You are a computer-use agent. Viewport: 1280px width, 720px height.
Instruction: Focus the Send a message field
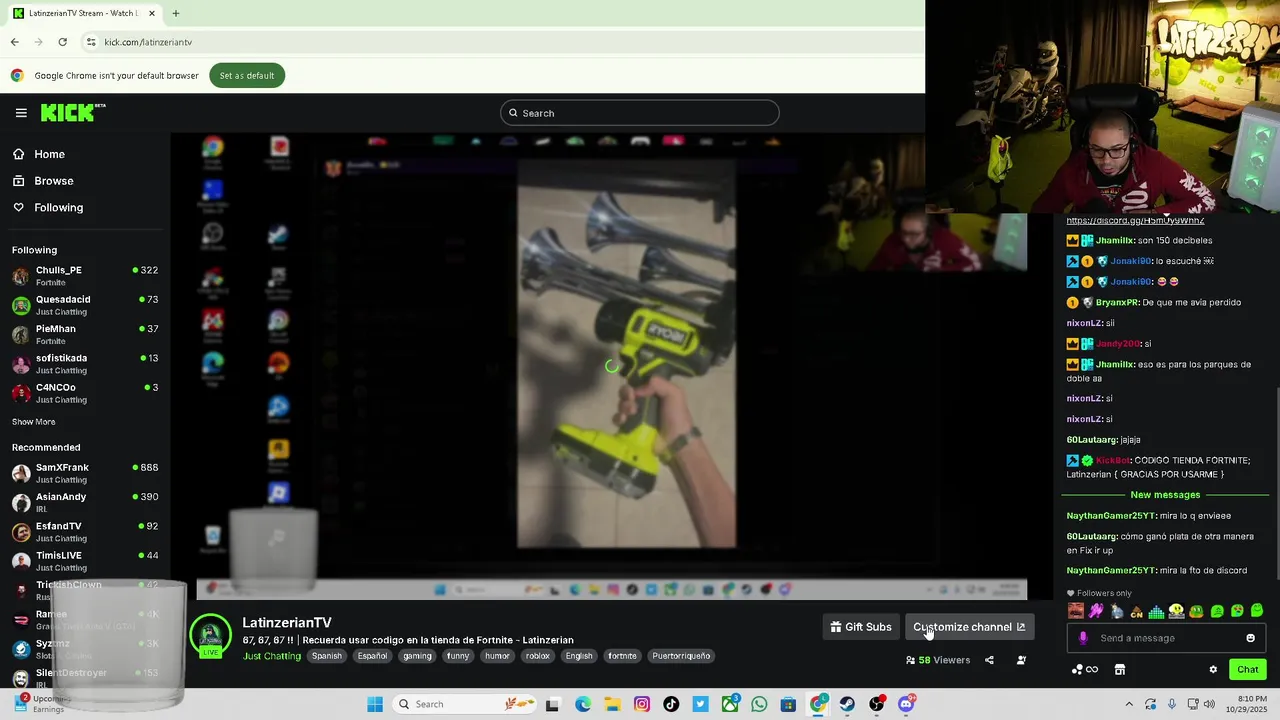1165,638
